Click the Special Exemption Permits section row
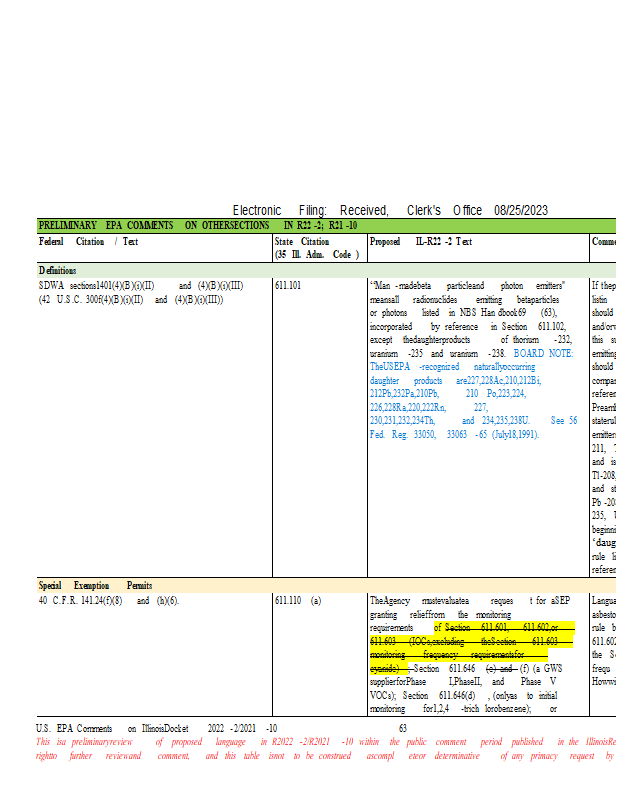Image resolution: width=618 pixels, height=800 pixels. tap(95, 585)
